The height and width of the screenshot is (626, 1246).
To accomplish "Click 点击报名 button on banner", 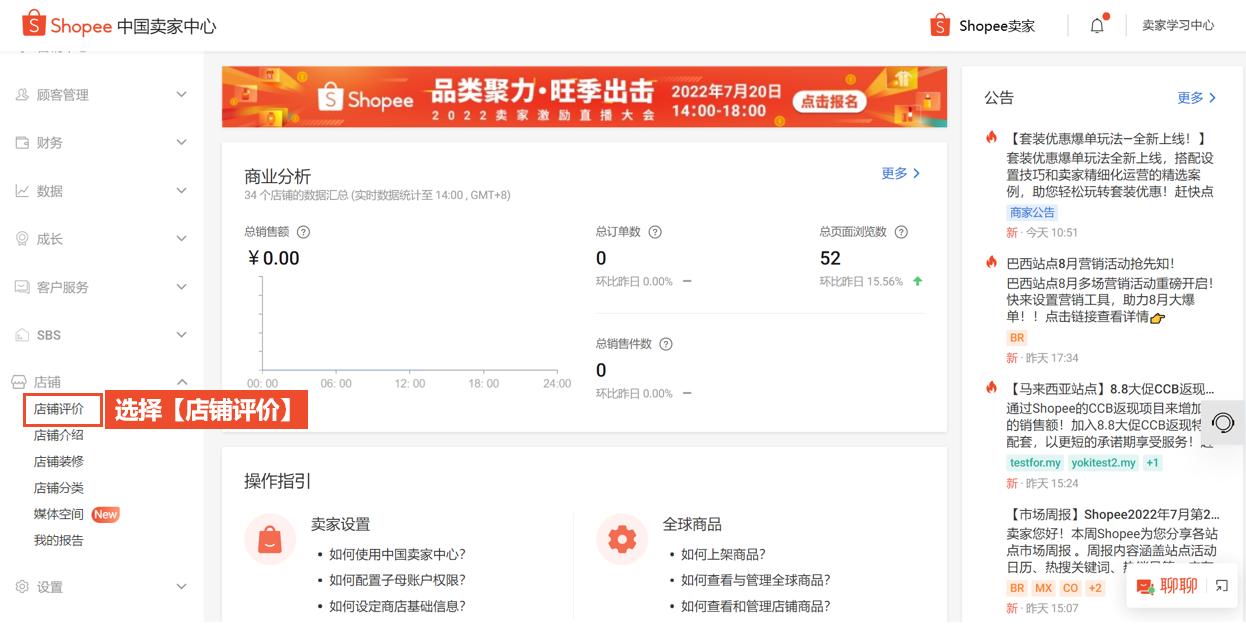I will 830,101.
